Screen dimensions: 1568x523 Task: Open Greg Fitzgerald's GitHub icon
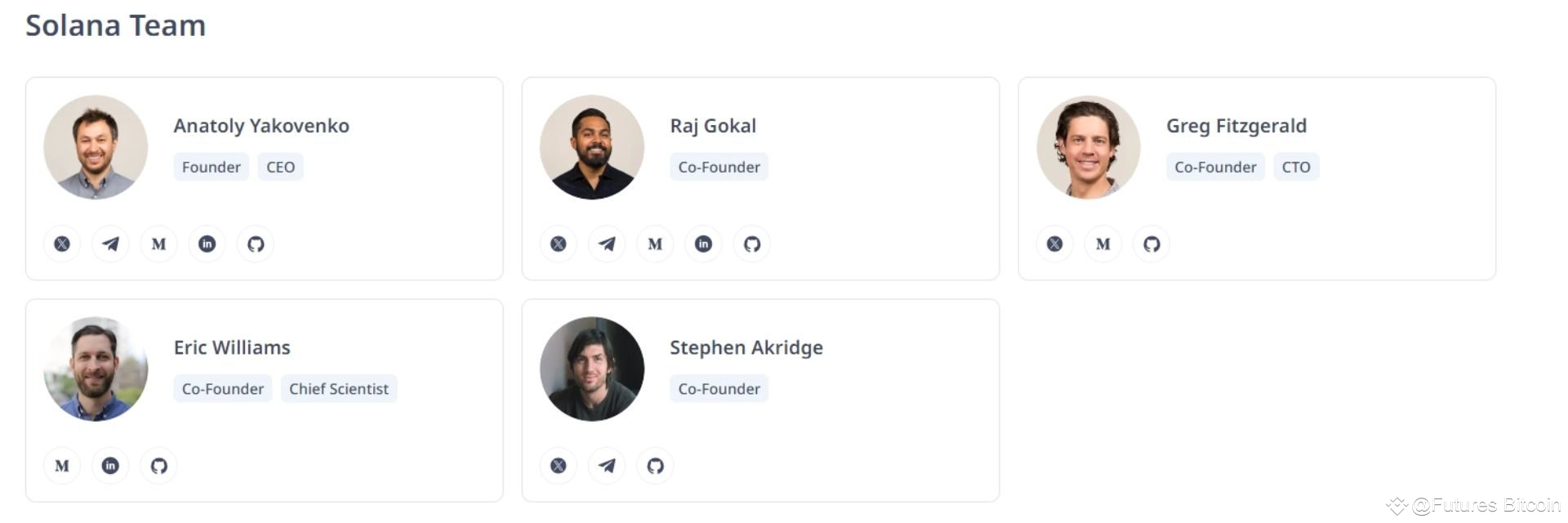(x=1151, y=244)
